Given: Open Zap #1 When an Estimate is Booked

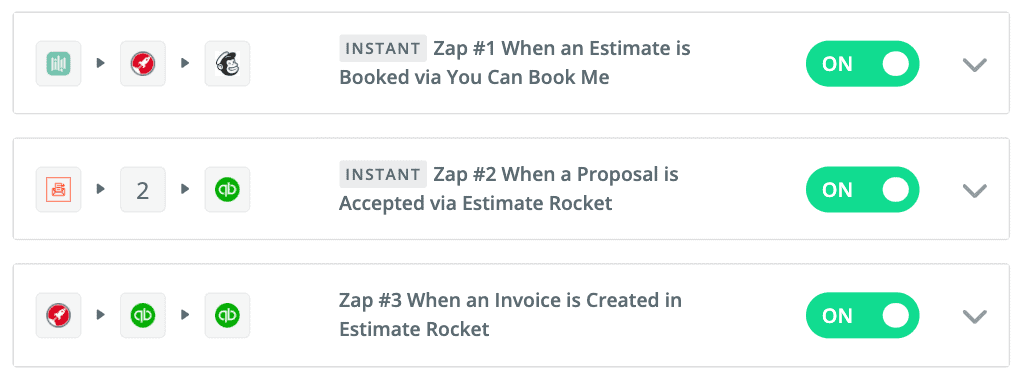Looking at the screenshot, I should coord(515,63).
